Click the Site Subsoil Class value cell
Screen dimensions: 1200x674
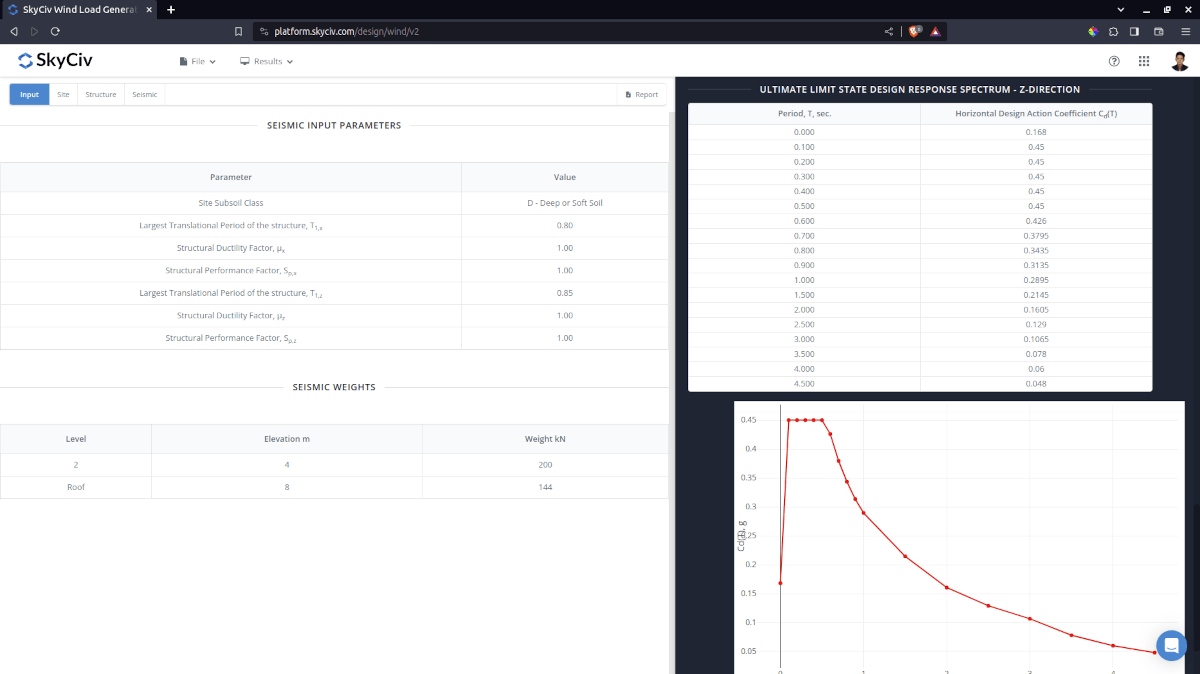tap(564, 202)
